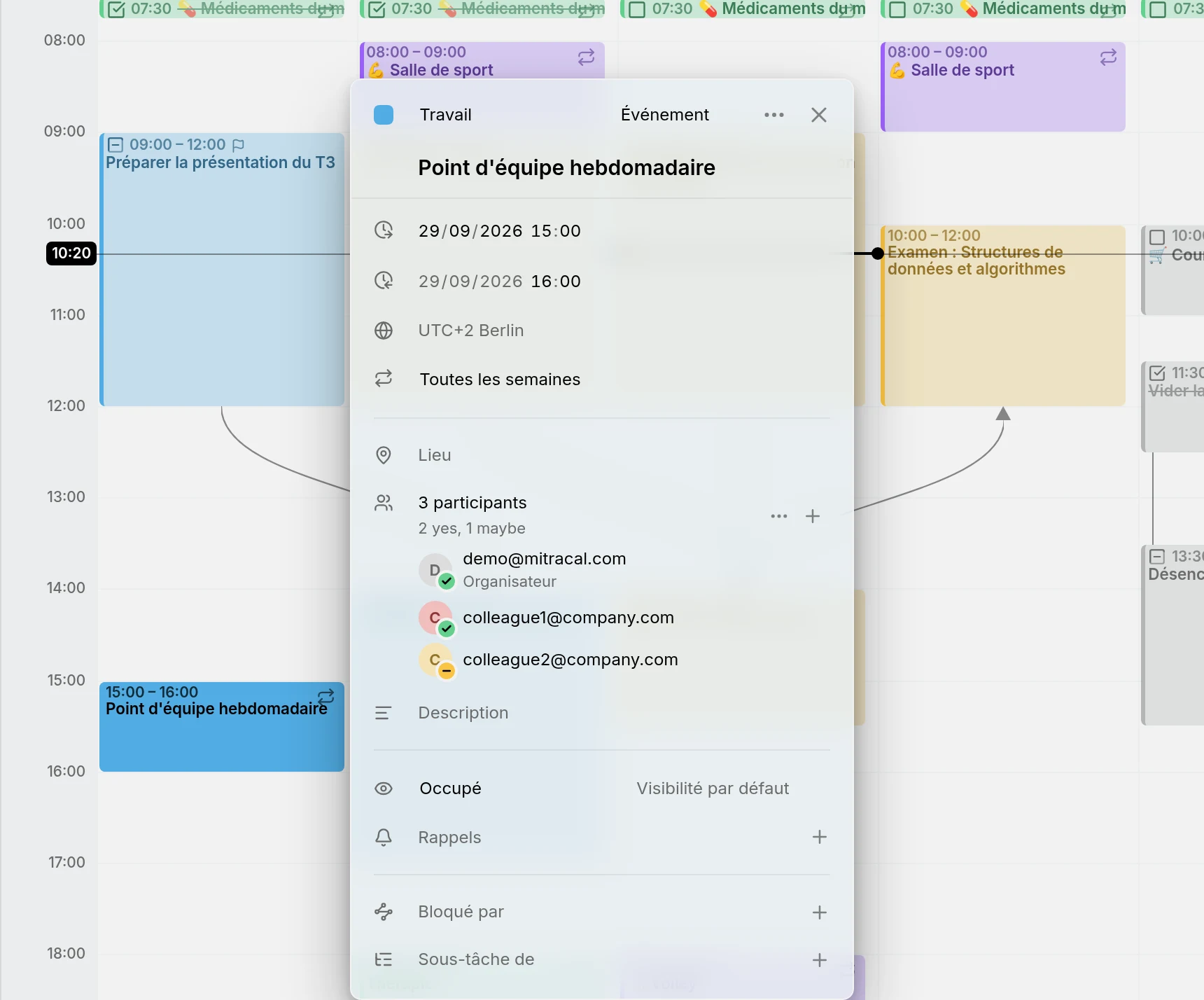Check the Wednesday 07:30 Médicaments task checkbox
The image size is (1204, 1000).
click(x=637, y=9)
